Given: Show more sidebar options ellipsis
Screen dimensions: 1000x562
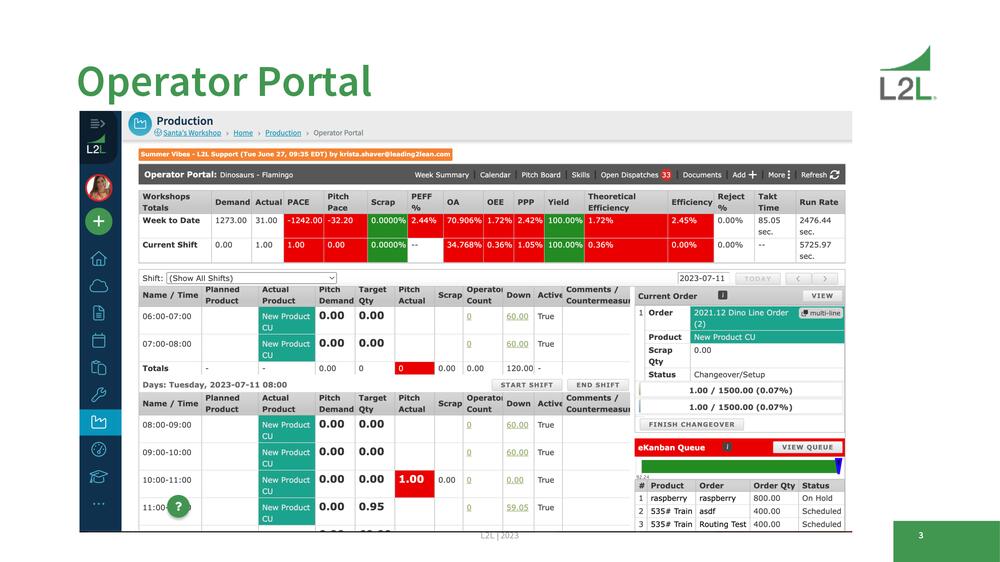Looking at the screenshot, I should [x=98, y=503].
